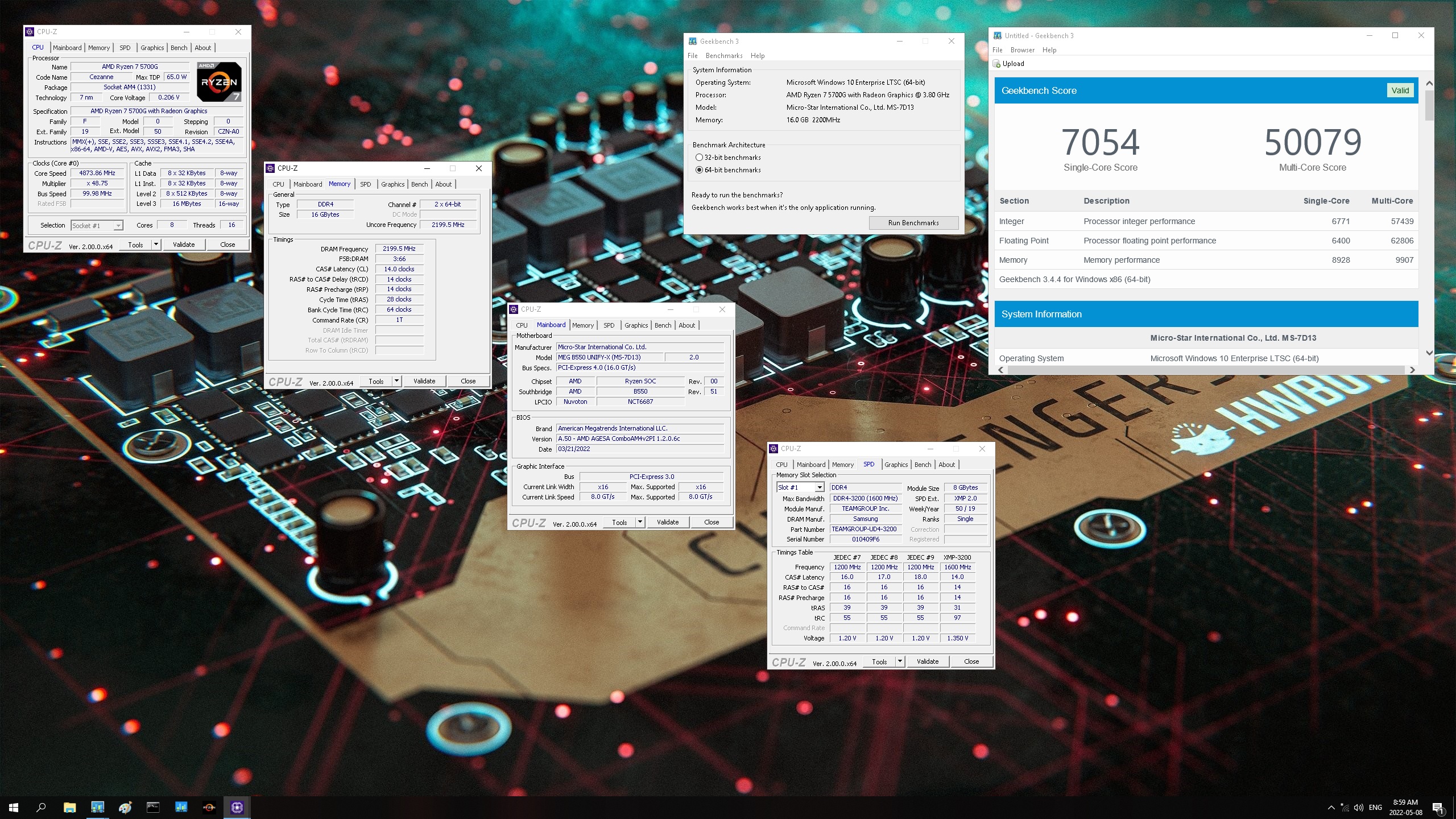
Task: Open the Slot #1 memory slot dropdown
Action: 819,487
